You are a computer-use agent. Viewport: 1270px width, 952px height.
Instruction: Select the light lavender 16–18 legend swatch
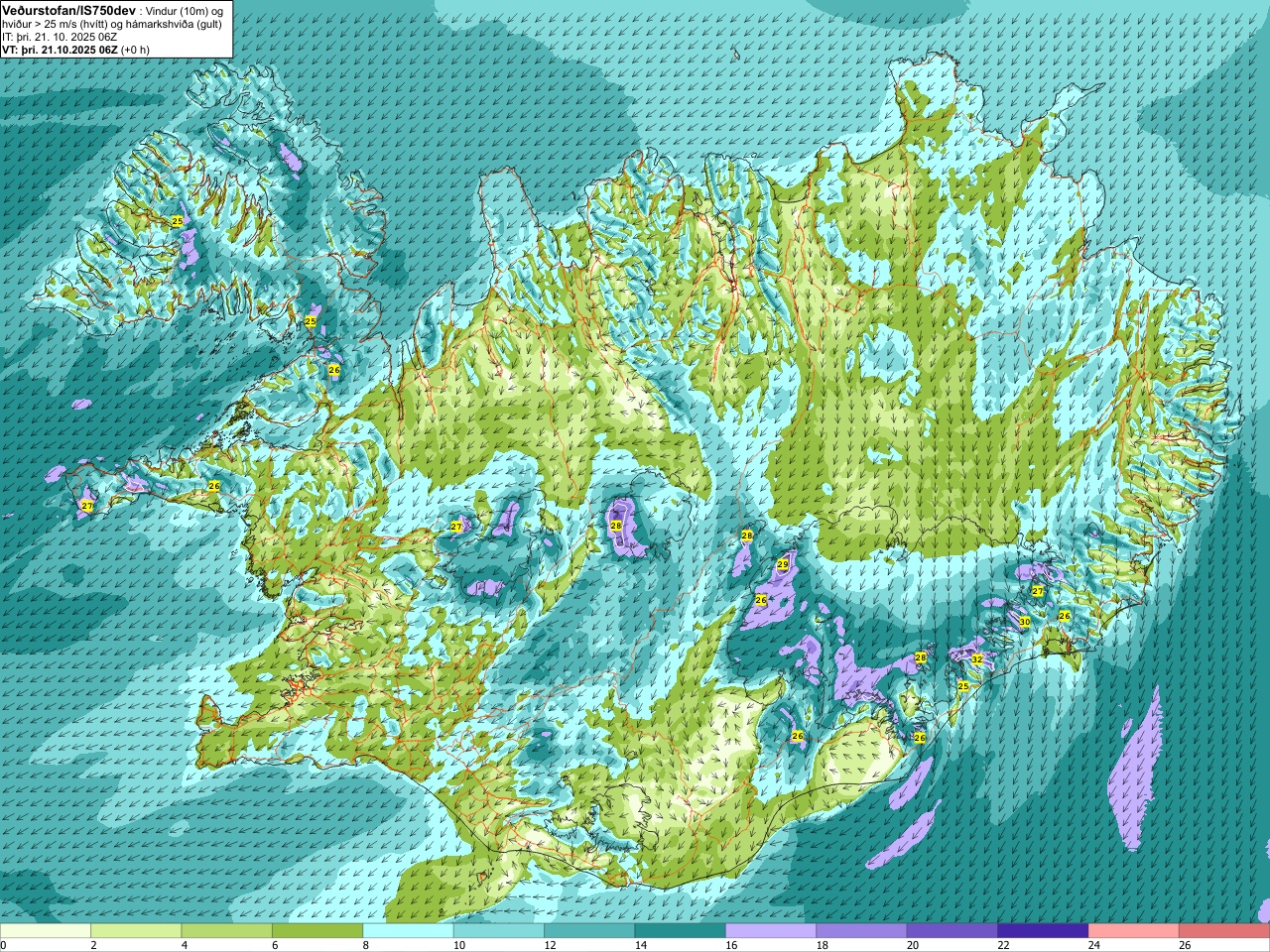[x=771, y=931]
